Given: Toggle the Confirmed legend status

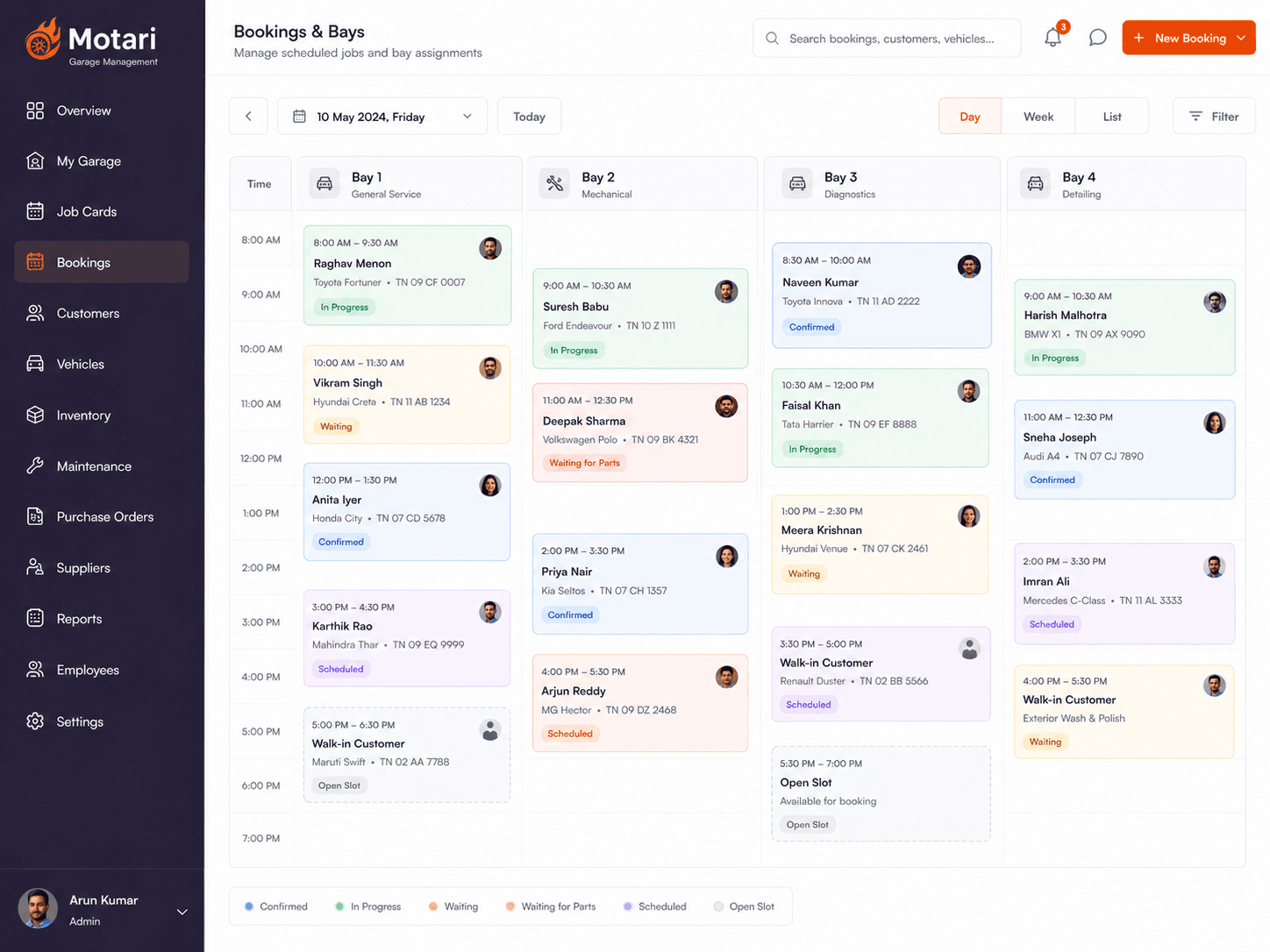Looking at the screenshot, I should pyautogui.click(x=275, y=906).
